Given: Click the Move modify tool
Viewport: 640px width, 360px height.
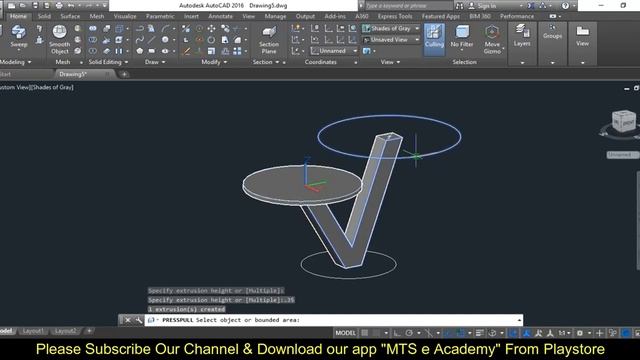Looking at the screenshot, I should pyautogui.click(x=211, y=29).
